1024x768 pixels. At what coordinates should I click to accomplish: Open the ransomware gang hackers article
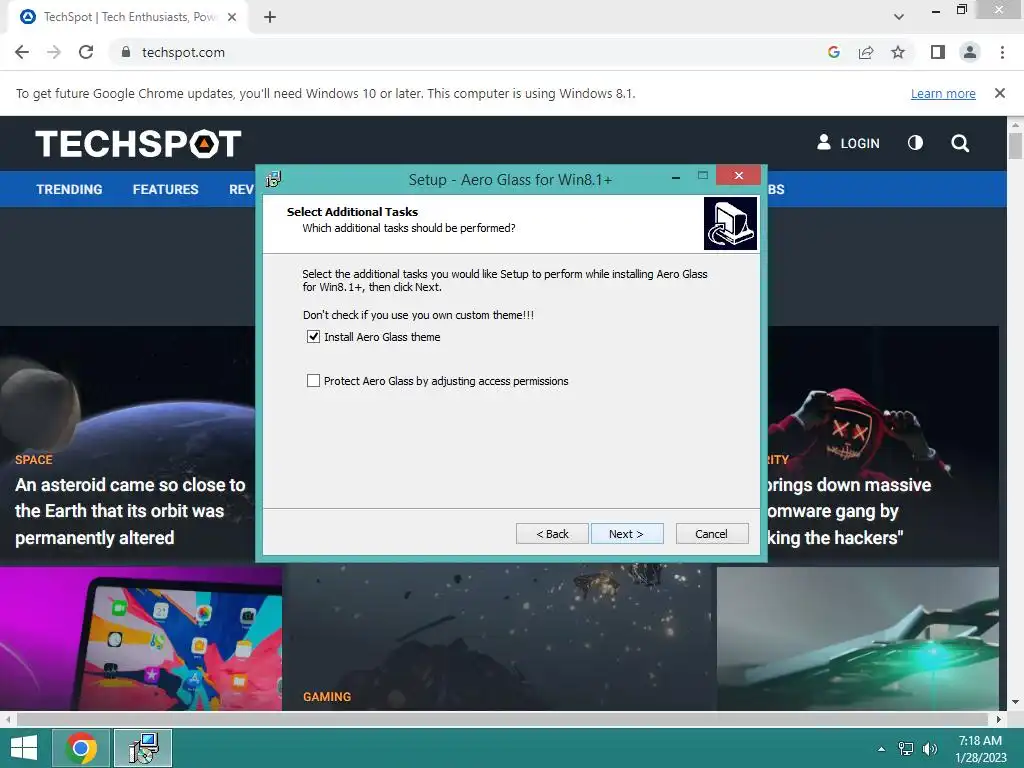coord(849,511)
